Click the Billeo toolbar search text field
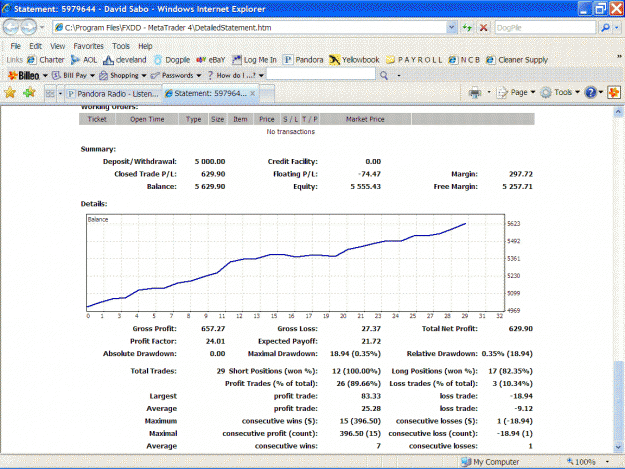 pyautogui.click(x=321, y=74)
